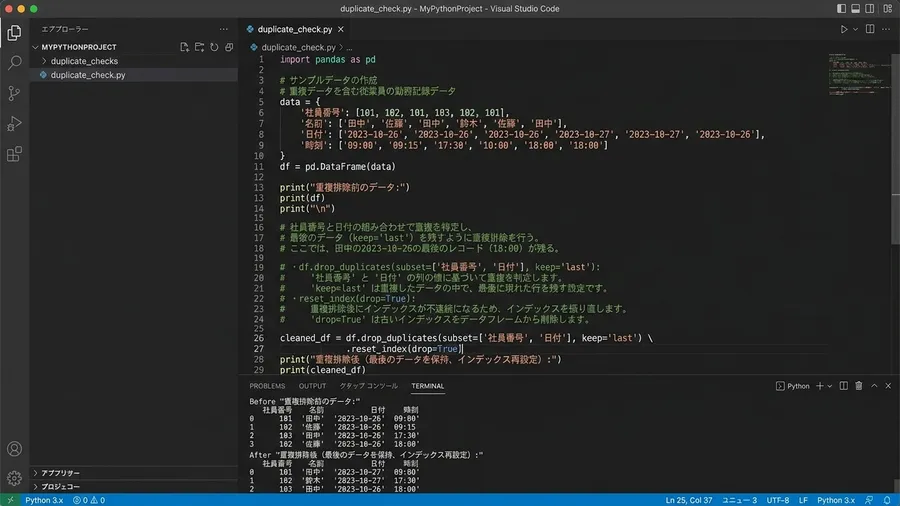The image size is (900, 506).
Task: Split the editor to the right
Action: pos(870,29)
